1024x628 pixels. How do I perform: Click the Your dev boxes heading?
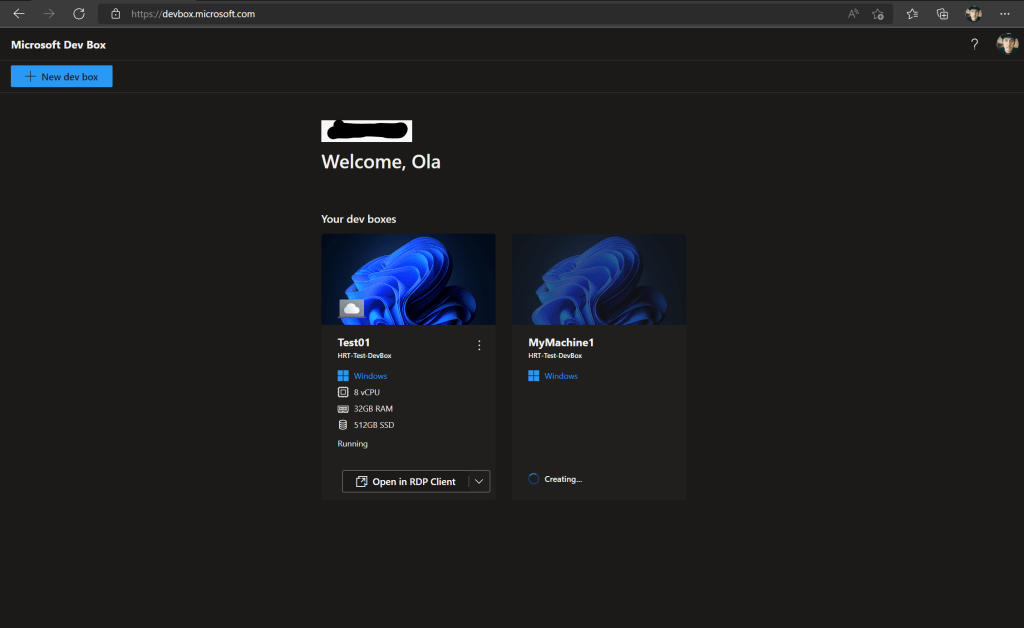point(359,219)
